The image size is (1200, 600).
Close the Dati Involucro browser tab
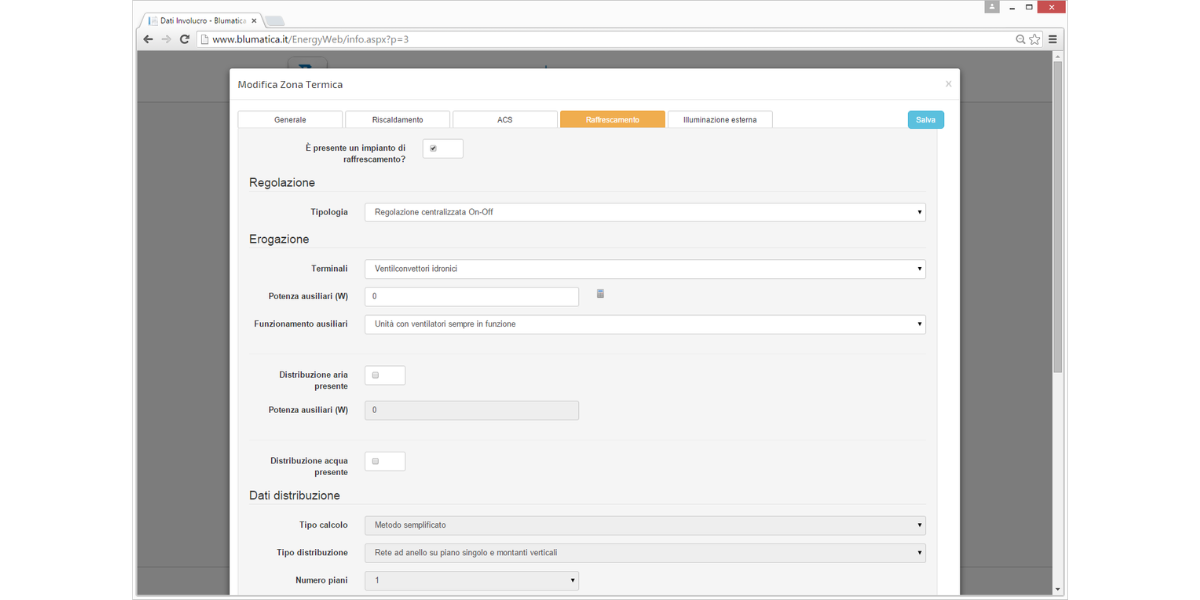[x=254, y=20]
